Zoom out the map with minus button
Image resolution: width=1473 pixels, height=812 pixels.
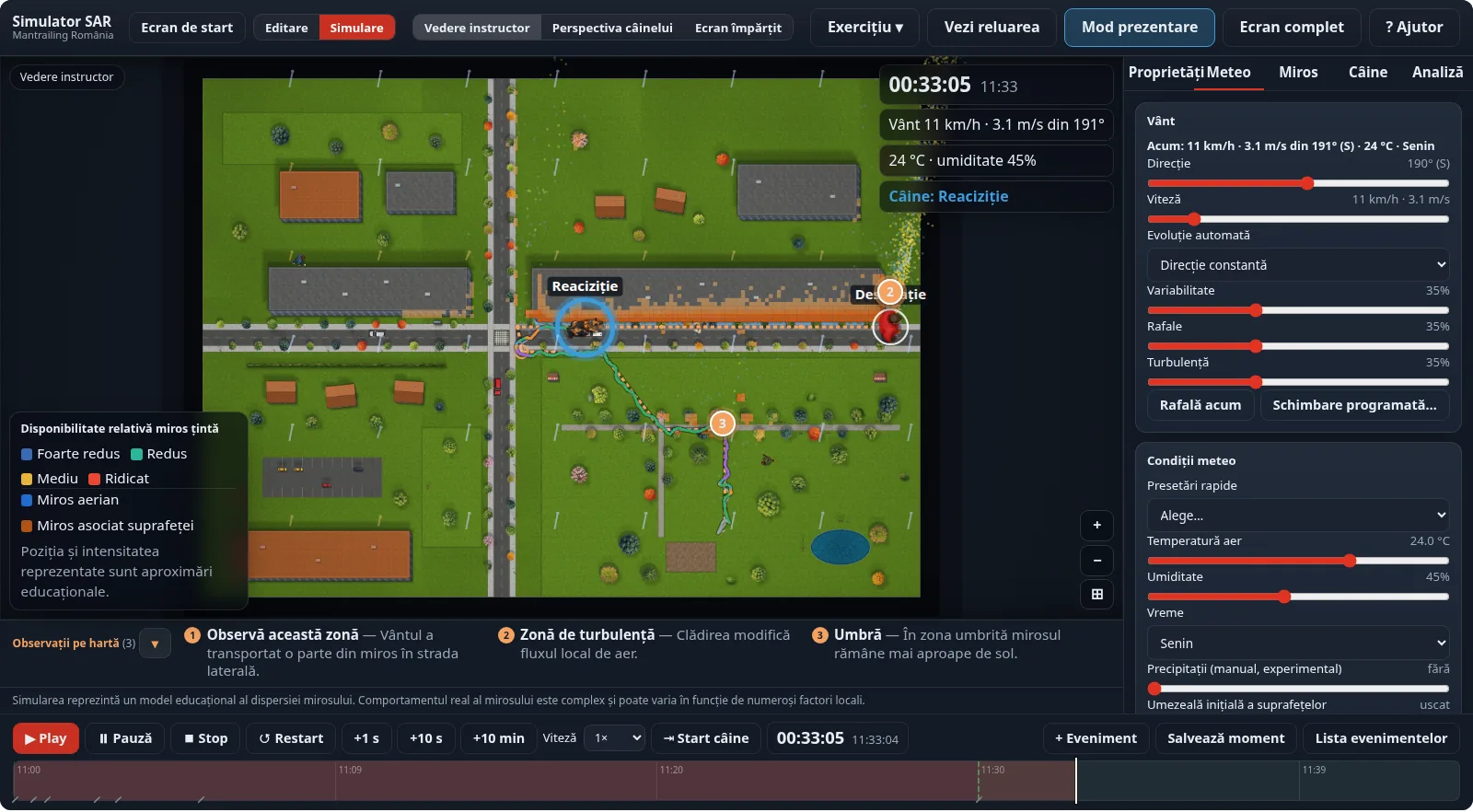tap(1096, 561)
